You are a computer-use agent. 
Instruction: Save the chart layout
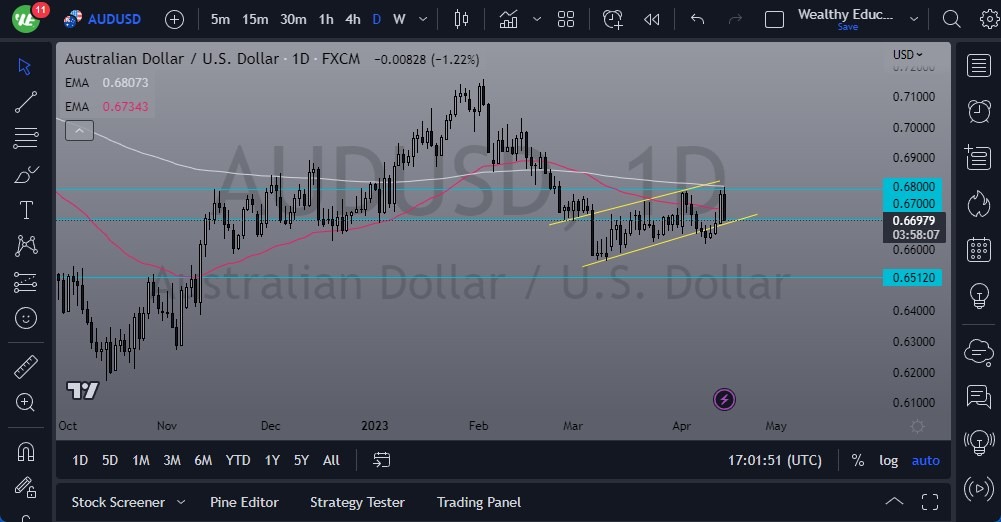pyautogui.click(x=847, y=27)
